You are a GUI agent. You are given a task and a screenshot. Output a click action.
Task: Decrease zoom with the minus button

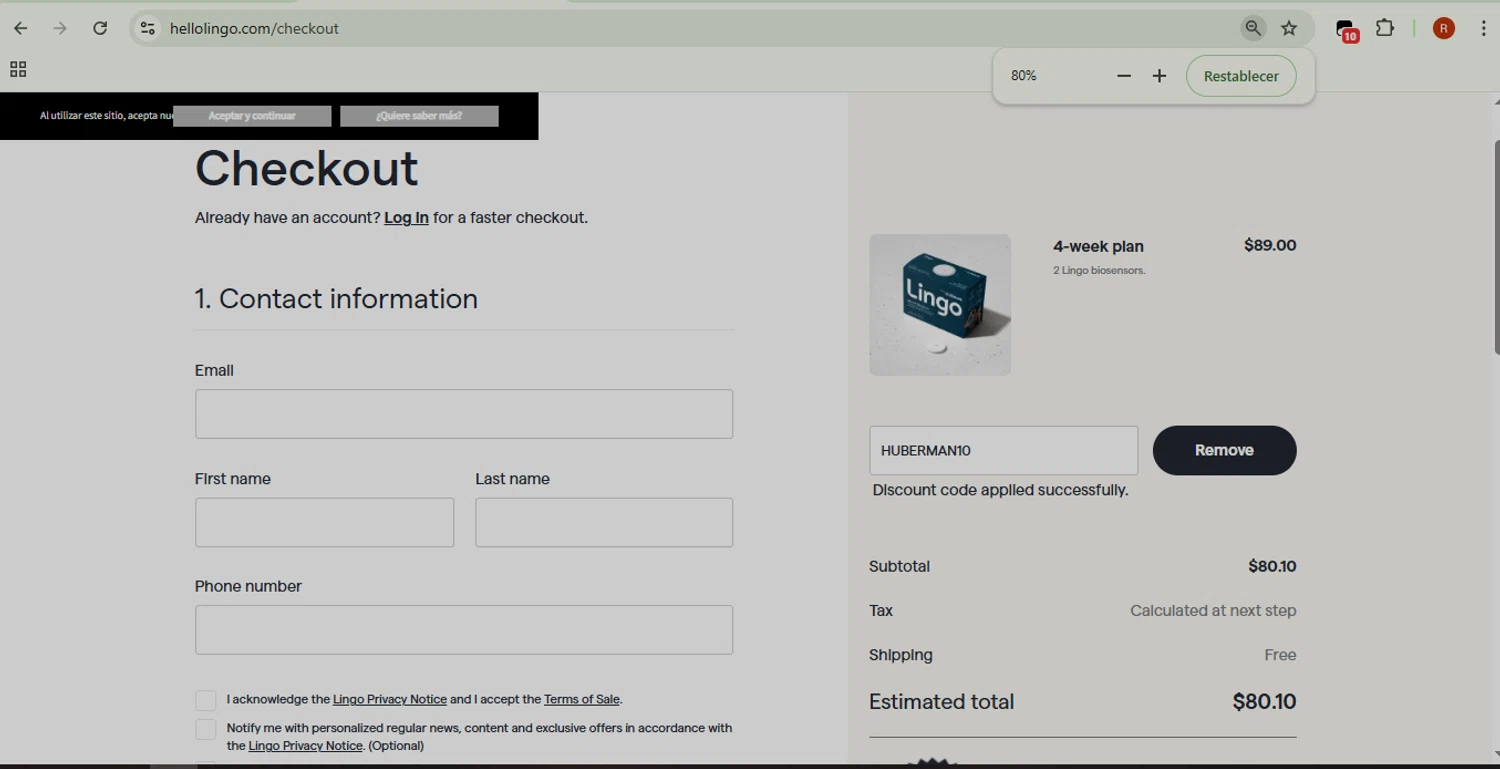click(1124, 76)
